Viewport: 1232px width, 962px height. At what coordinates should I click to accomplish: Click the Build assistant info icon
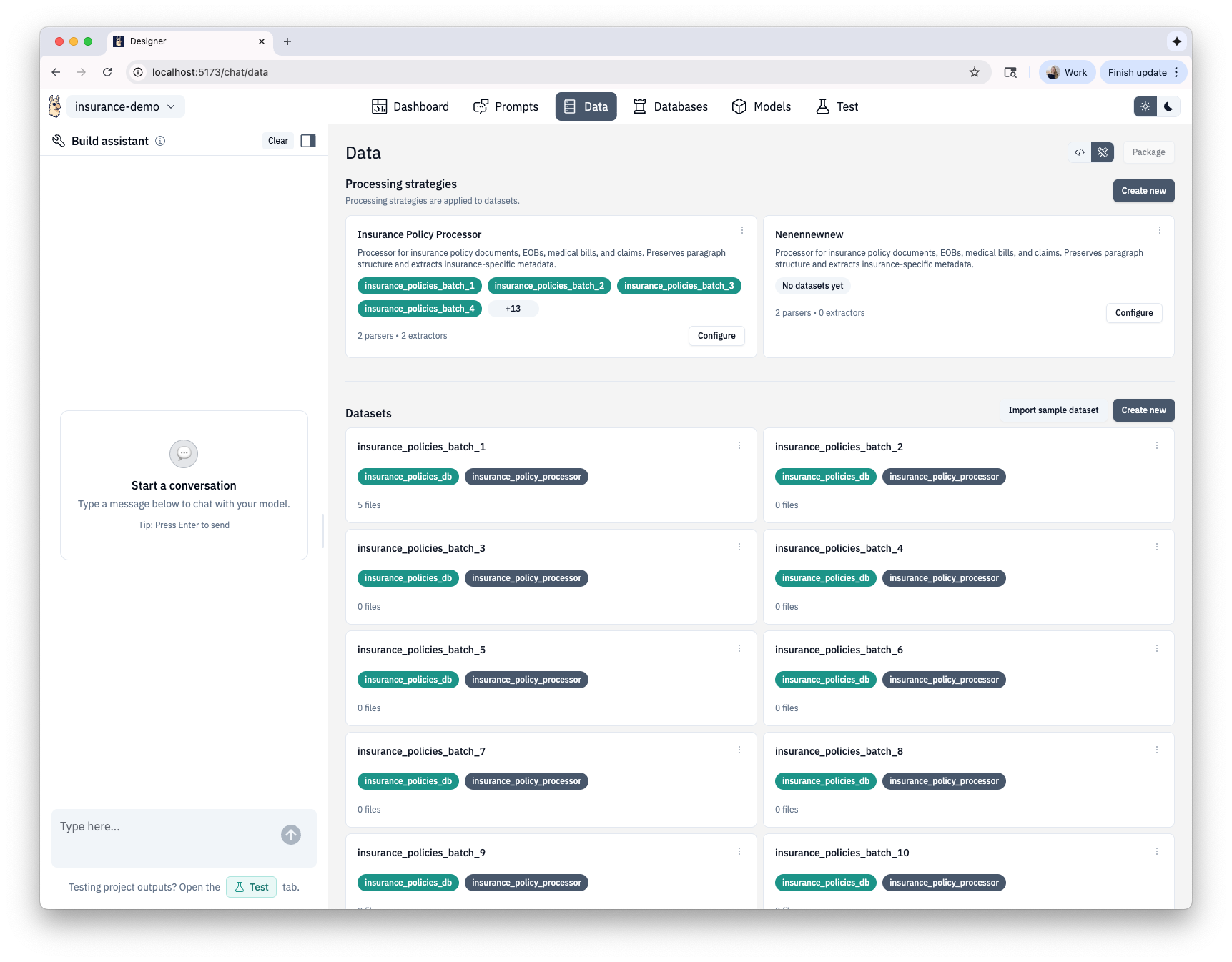tap(160, 141)
